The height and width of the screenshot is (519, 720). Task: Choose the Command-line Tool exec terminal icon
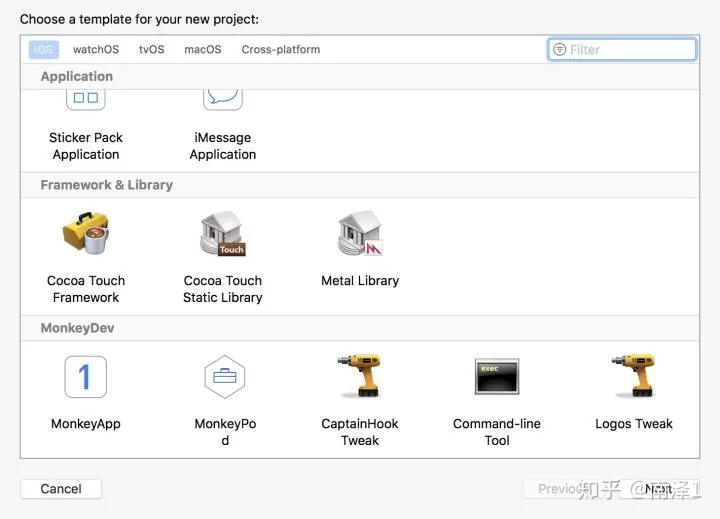pos(497,376)
